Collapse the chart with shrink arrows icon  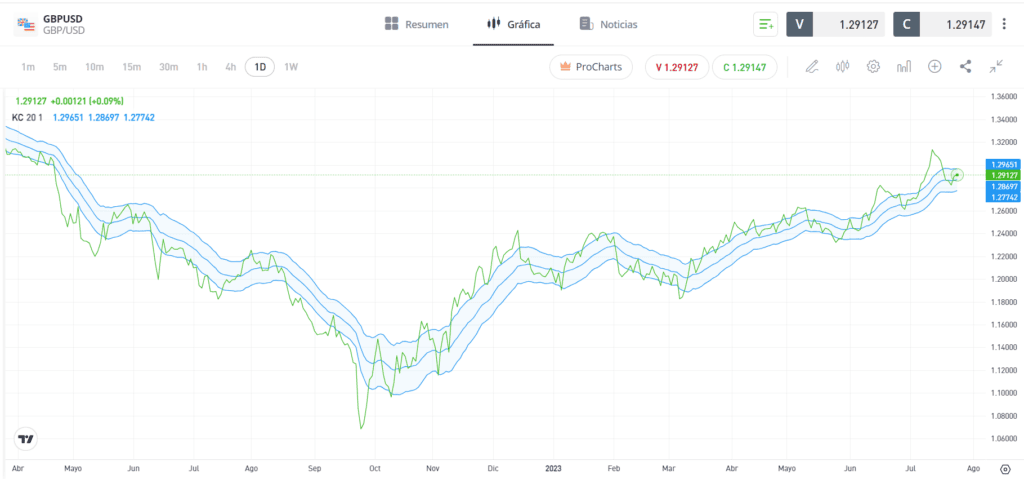pyautogui.click(x=996, y=66)
